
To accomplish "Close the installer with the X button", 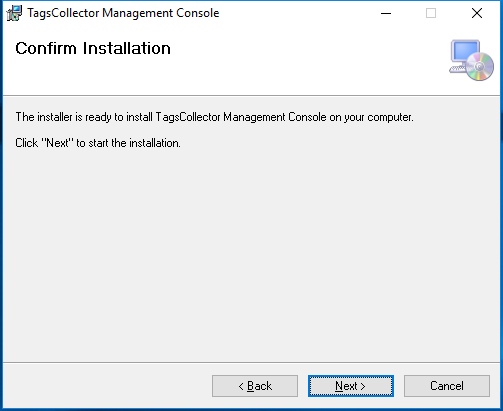I will [477, 13].
